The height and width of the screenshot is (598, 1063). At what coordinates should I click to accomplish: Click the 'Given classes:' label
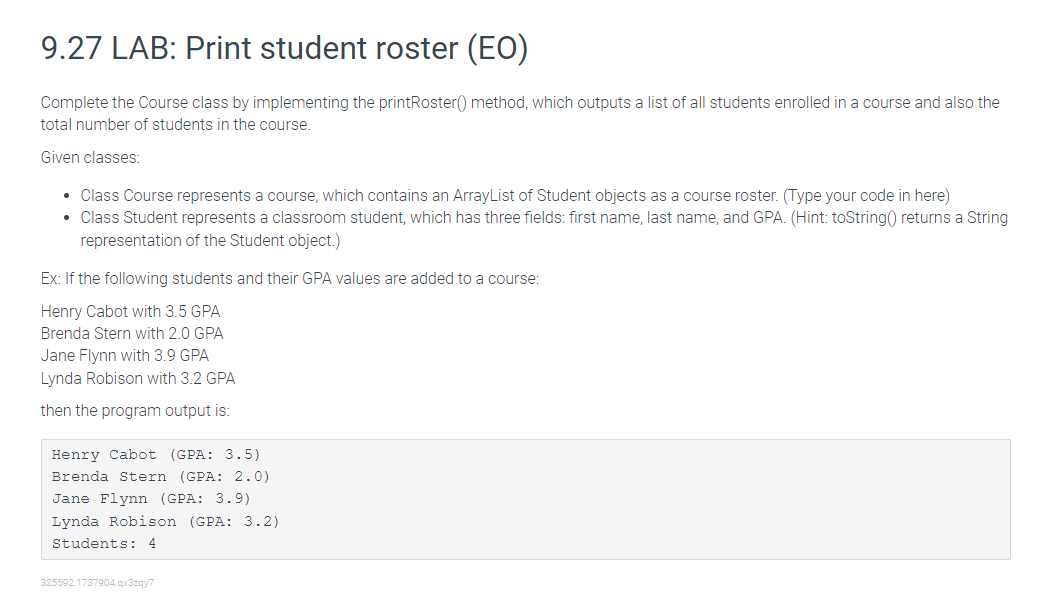[x=90, y=157]
